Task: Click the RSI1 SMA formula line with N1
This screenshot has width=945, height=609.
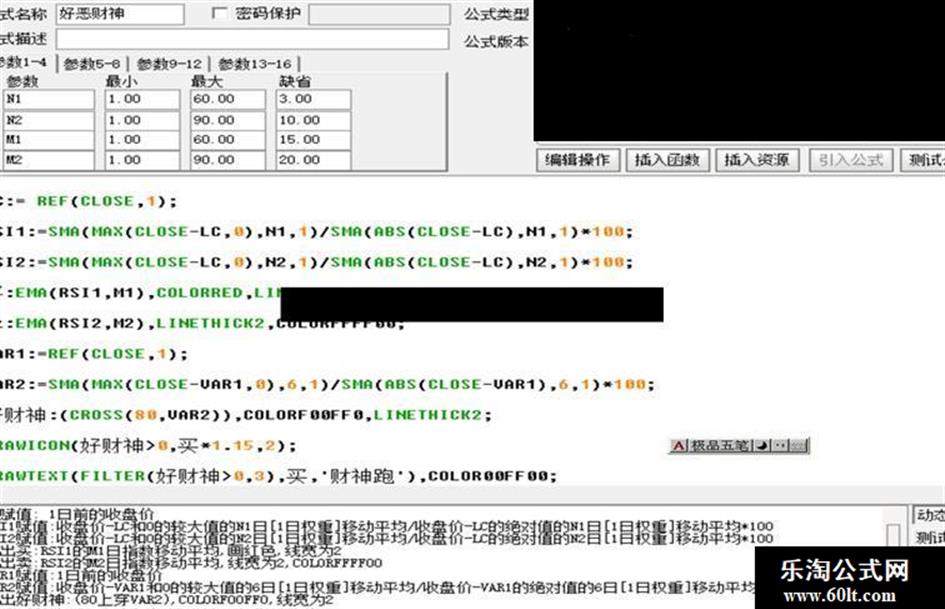Action: tap(316, 232)
